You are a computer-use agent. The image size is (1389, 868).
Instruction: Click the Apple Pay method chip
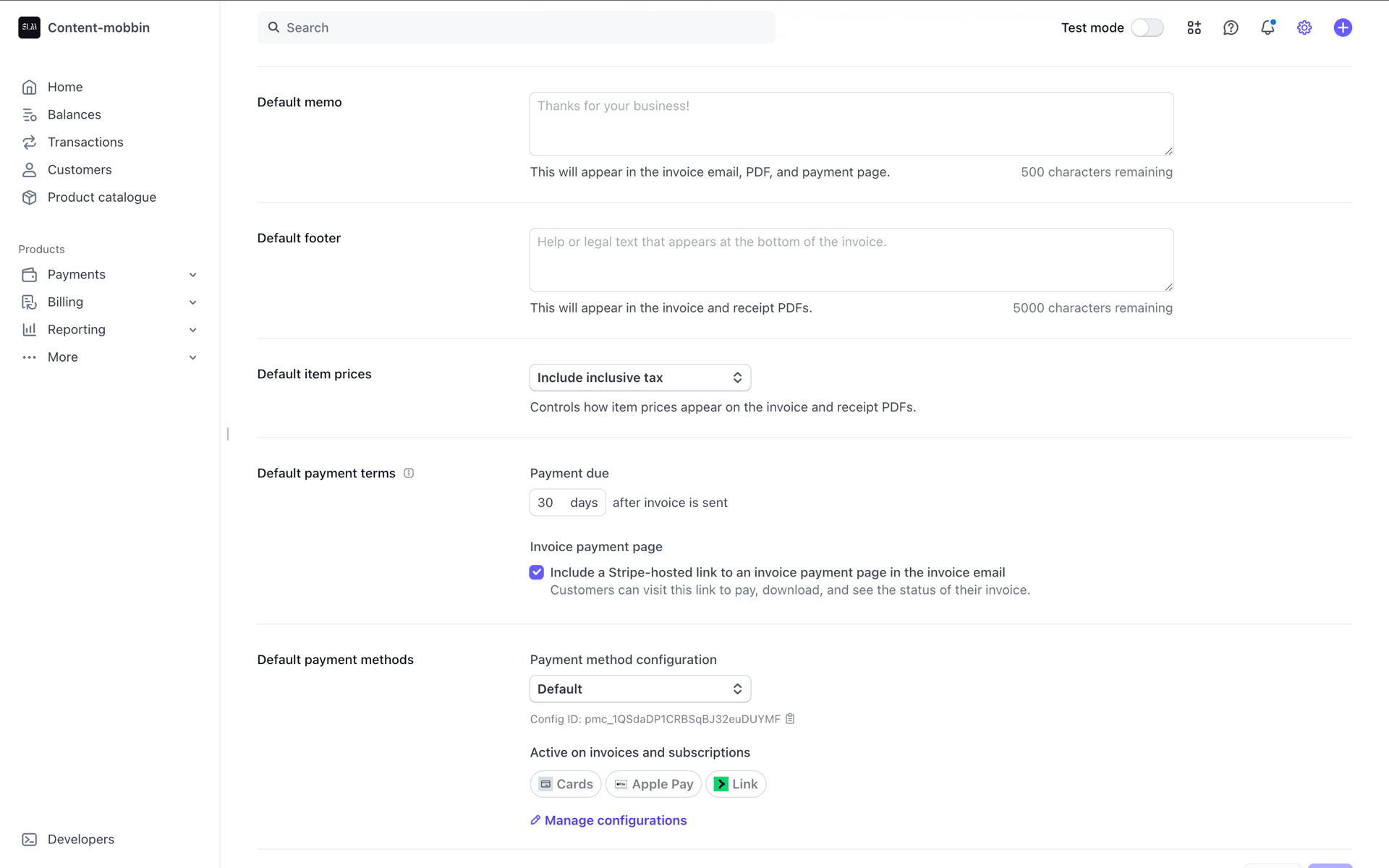[x=653, y=784]
